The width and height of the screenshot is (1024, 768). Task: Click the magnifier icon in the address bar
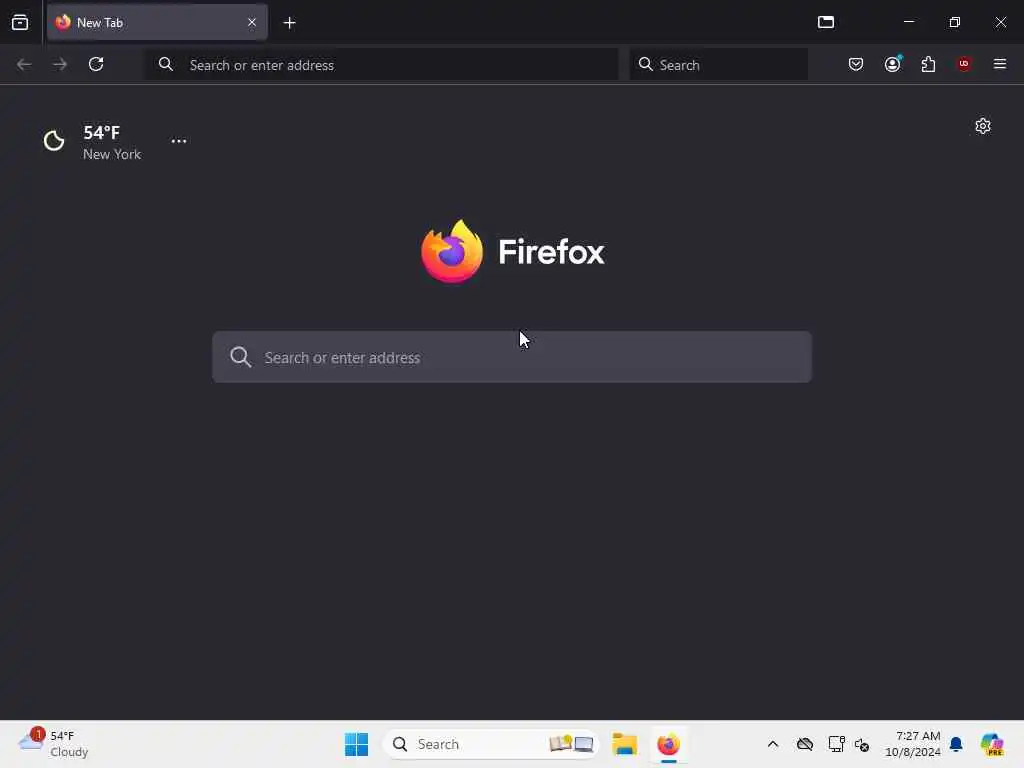click(166, 64)
